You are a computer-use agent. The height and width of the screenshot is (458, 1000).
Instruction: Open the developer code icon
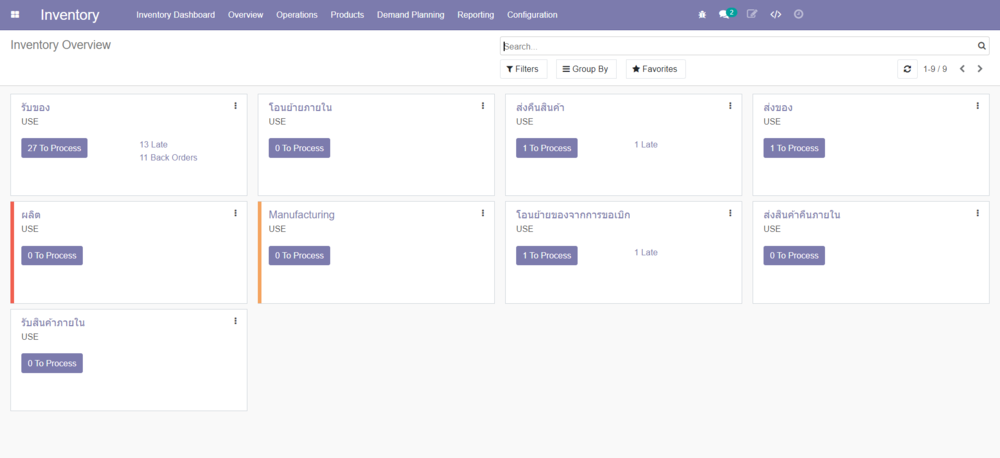click(x=776, y=14)
